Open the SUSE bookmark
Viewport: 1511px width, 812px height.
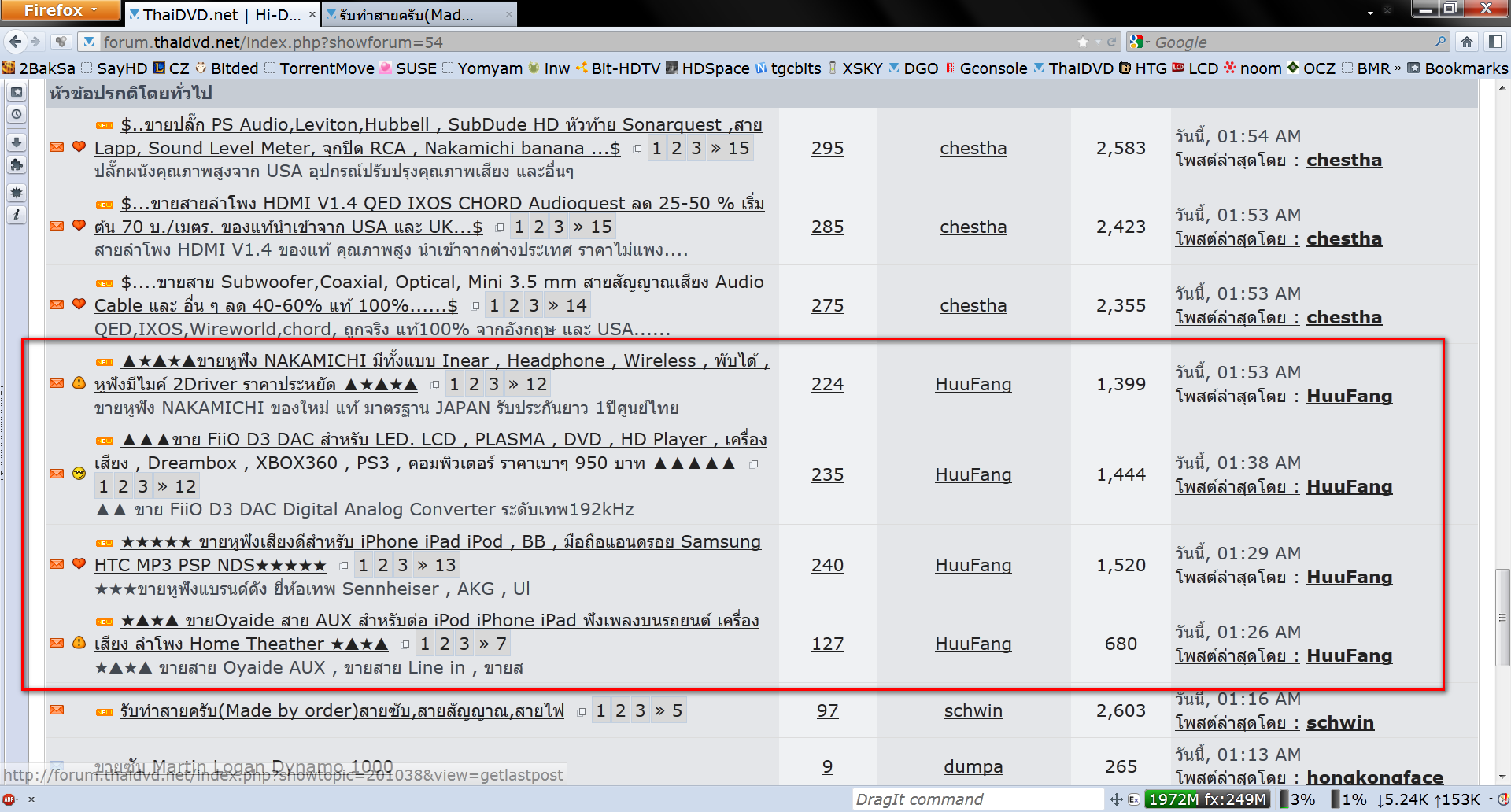pyautogui.click(x=408, y=68)
